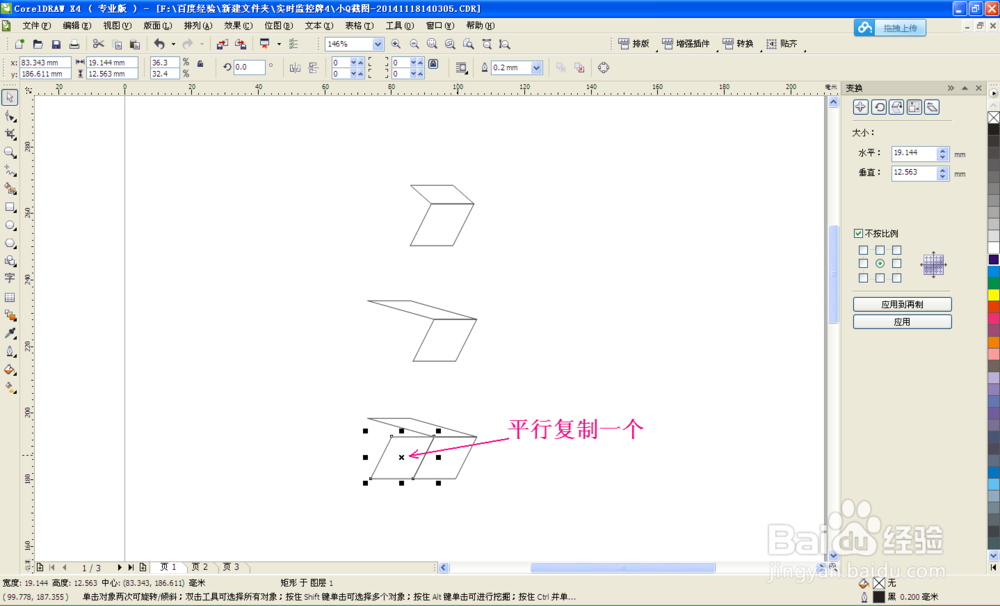Screen dimensions: 1000x606
Task: Pick the yellow swatch from the color palette
Action: [992, 292]
